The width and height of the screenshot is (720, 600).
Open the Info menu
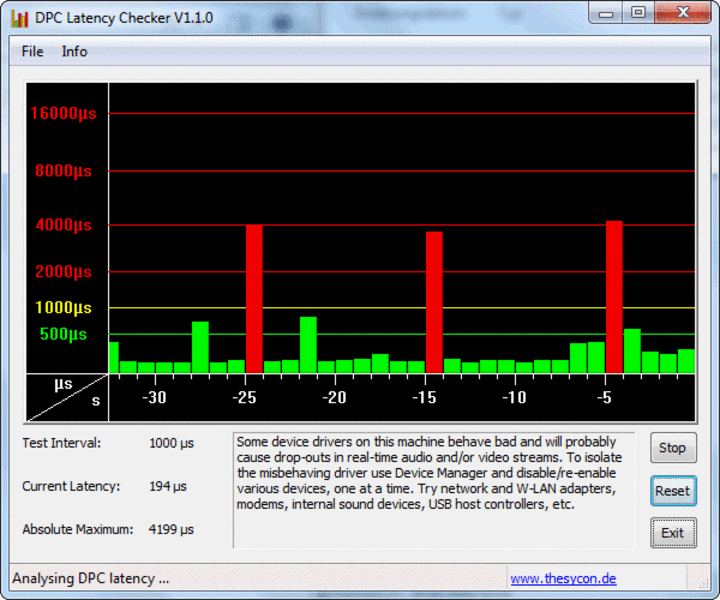pyautogui.click(x=74, y=51)
